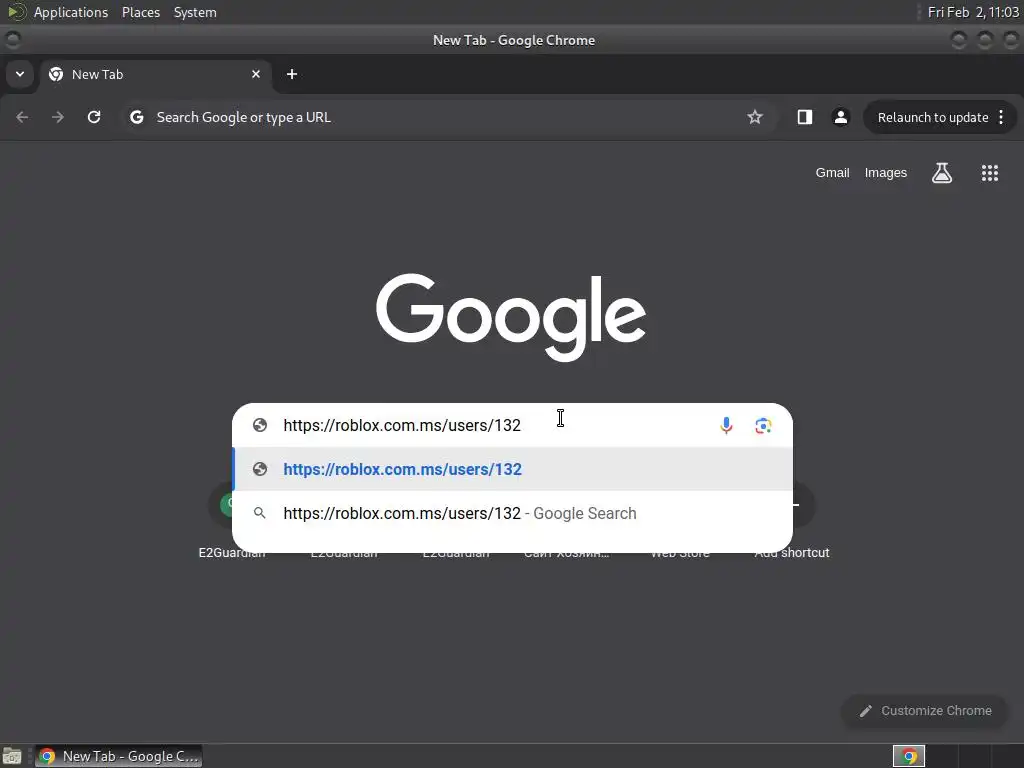1024x768 pixels.
Task: Choose the Google Search suggestion row
Action: [x=513, y=513]
